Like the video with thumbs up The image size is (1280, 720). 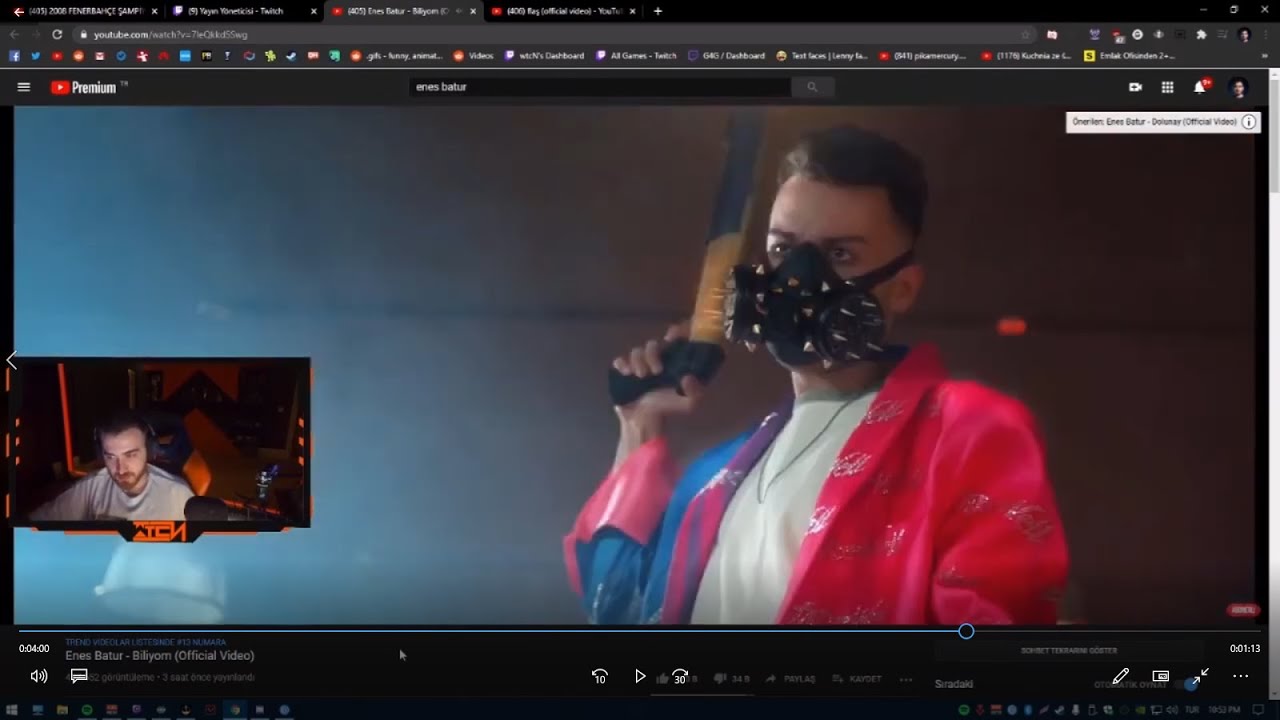pos(662,679)
